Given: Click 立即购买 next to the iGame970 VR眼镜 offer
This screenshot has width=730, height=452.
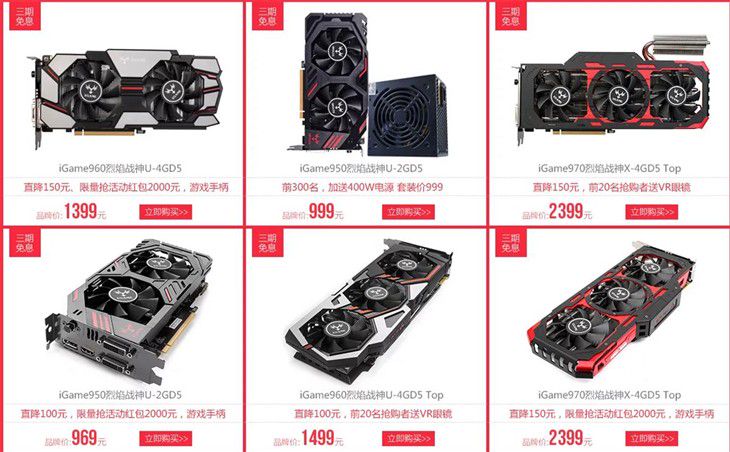Looking at the screenshot, I should [x=652, y=212].
